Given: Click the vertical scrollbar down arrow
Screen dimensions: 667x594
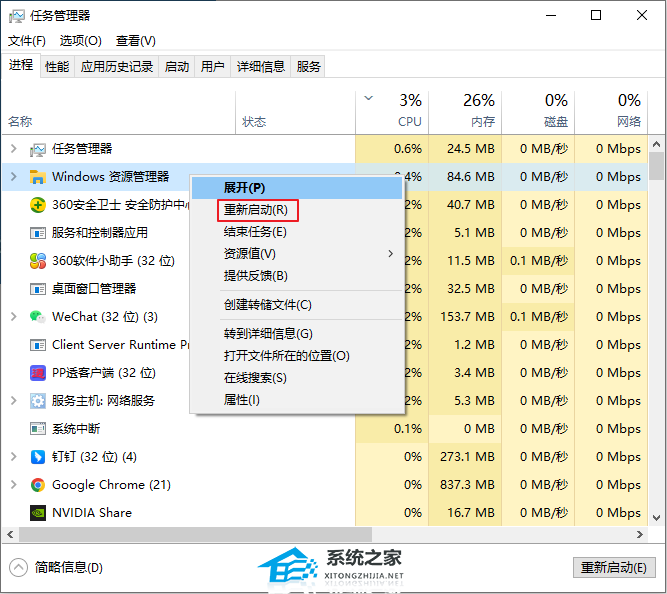Looking at the screenshot, I should (x=656, y=518).
